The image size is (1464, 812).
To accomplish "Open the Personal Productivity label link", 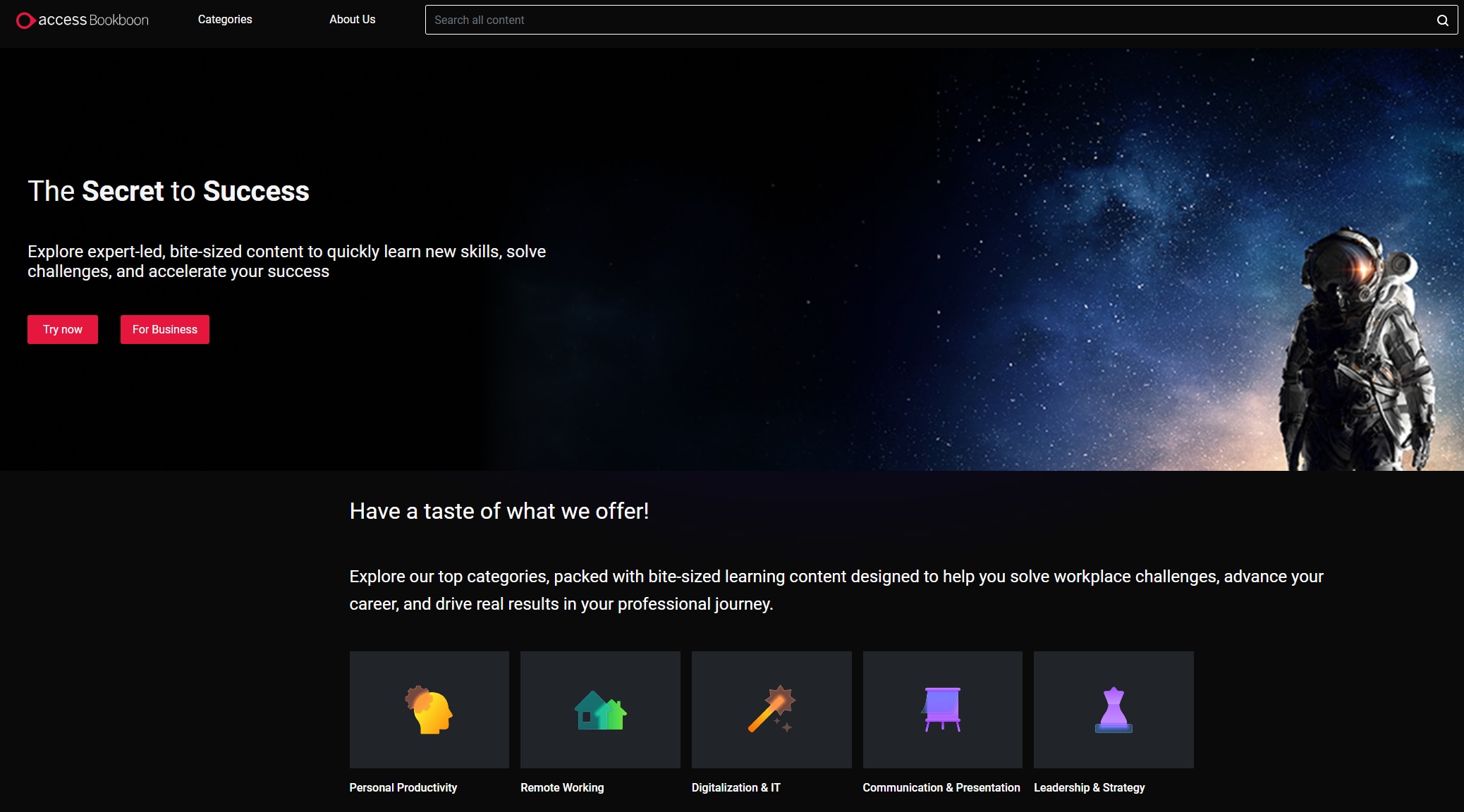I will point(403,787).
